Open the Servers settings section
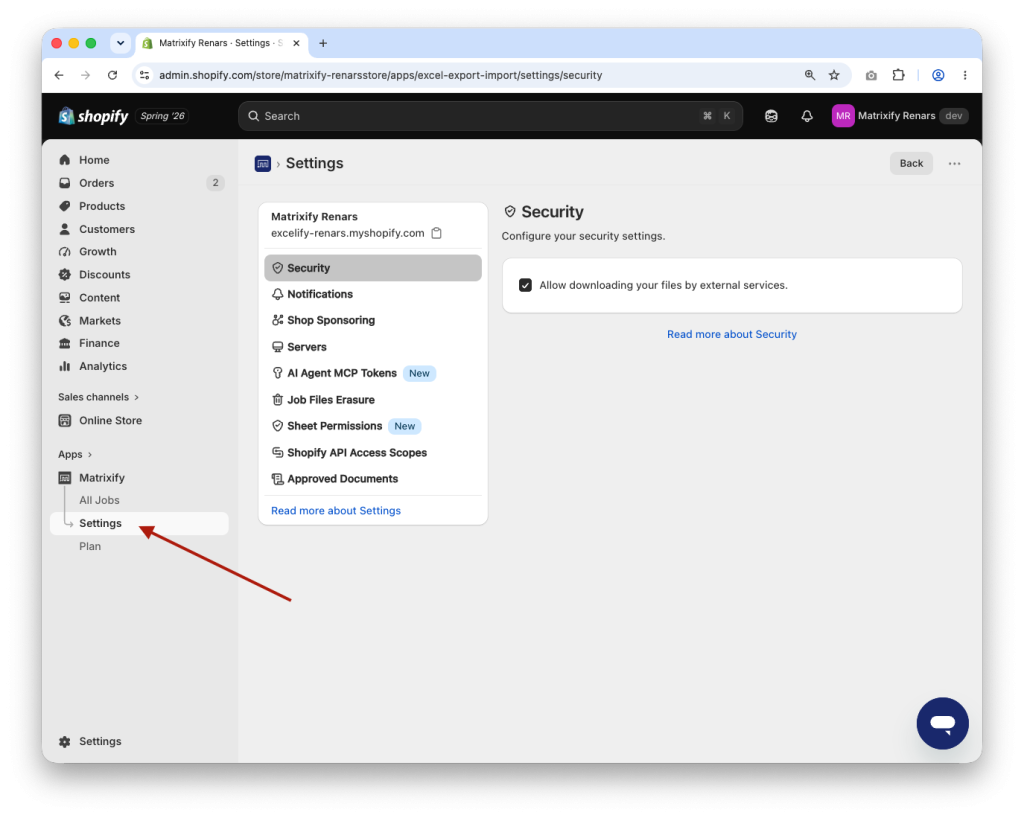 point(373,347)
